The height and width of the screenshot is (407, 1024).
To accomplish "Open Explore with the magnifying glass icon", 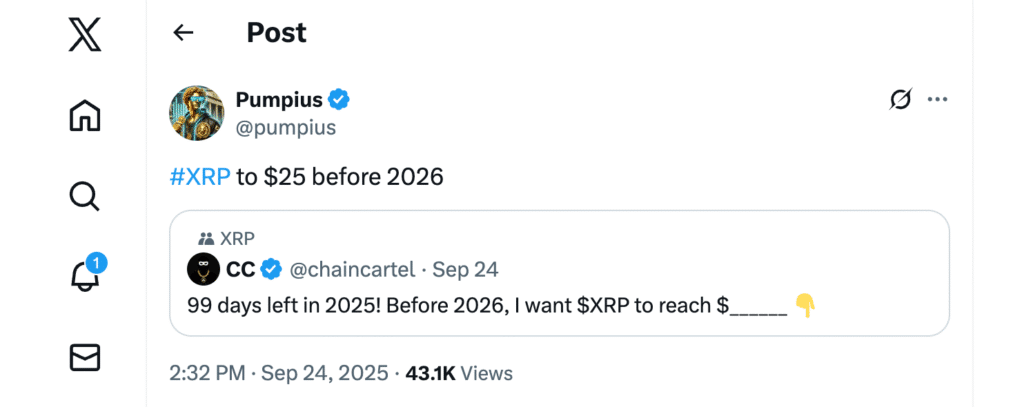I will point(84,195).
